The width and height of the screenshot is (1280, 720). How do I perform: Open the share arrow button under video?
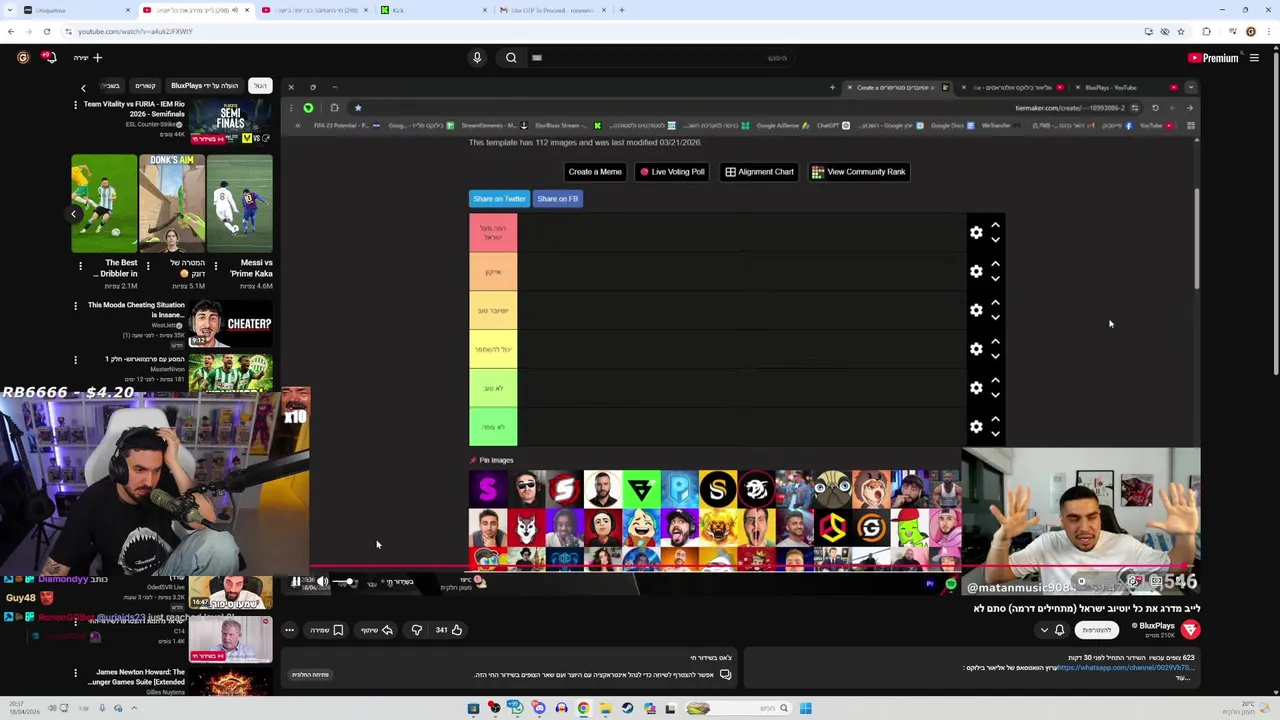[x=377, y=630]
